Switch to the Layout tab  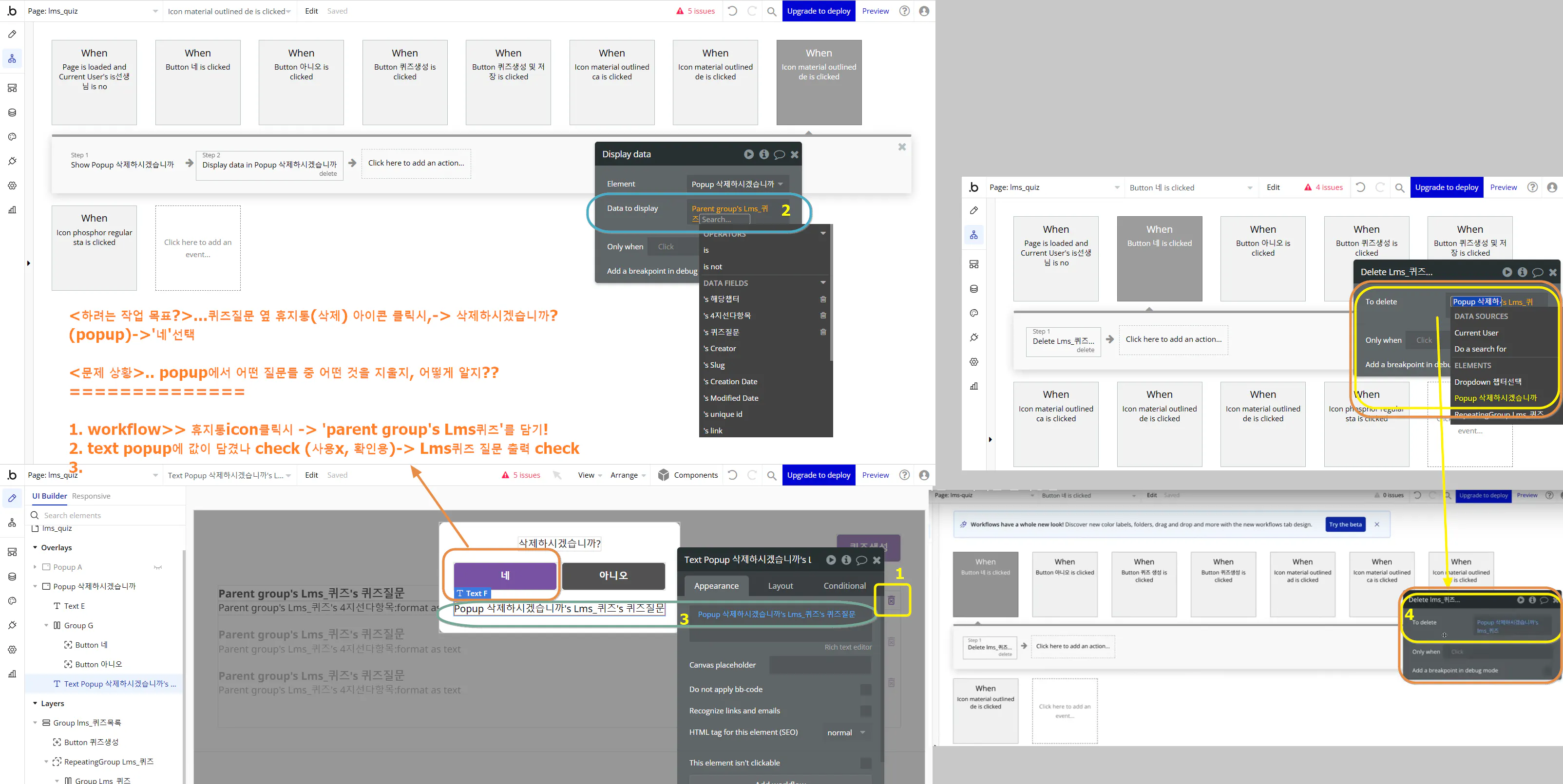coord(781,586)
